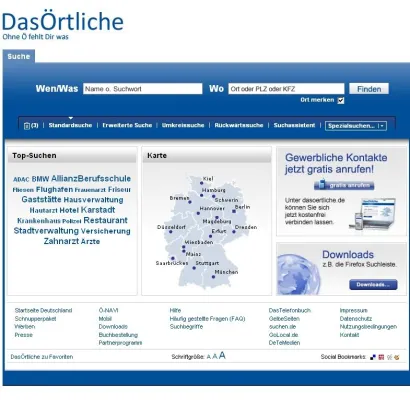The image size is (410, 400).
Task: Open the GelbeSeiten footer link
Action: tap(284, 319)
